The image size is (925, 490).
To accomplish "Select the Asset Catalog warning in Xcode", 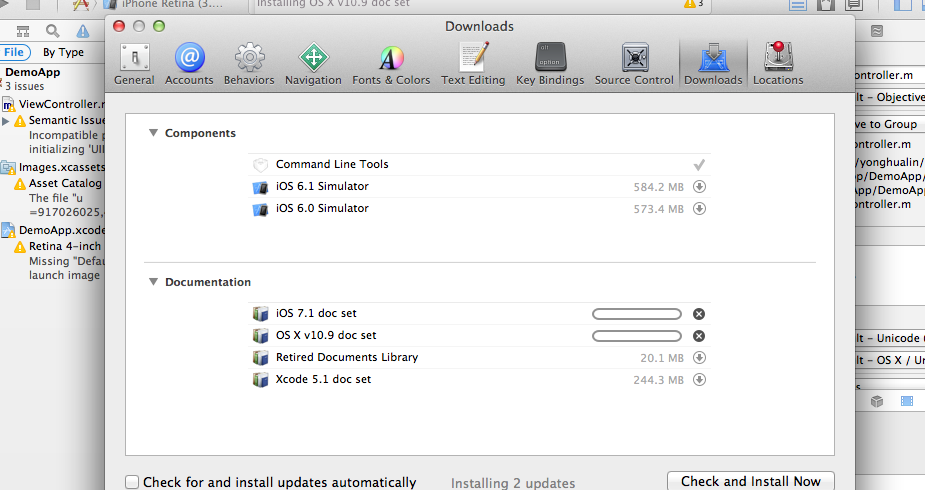I will pyautogui.click(x=58, y=183).
